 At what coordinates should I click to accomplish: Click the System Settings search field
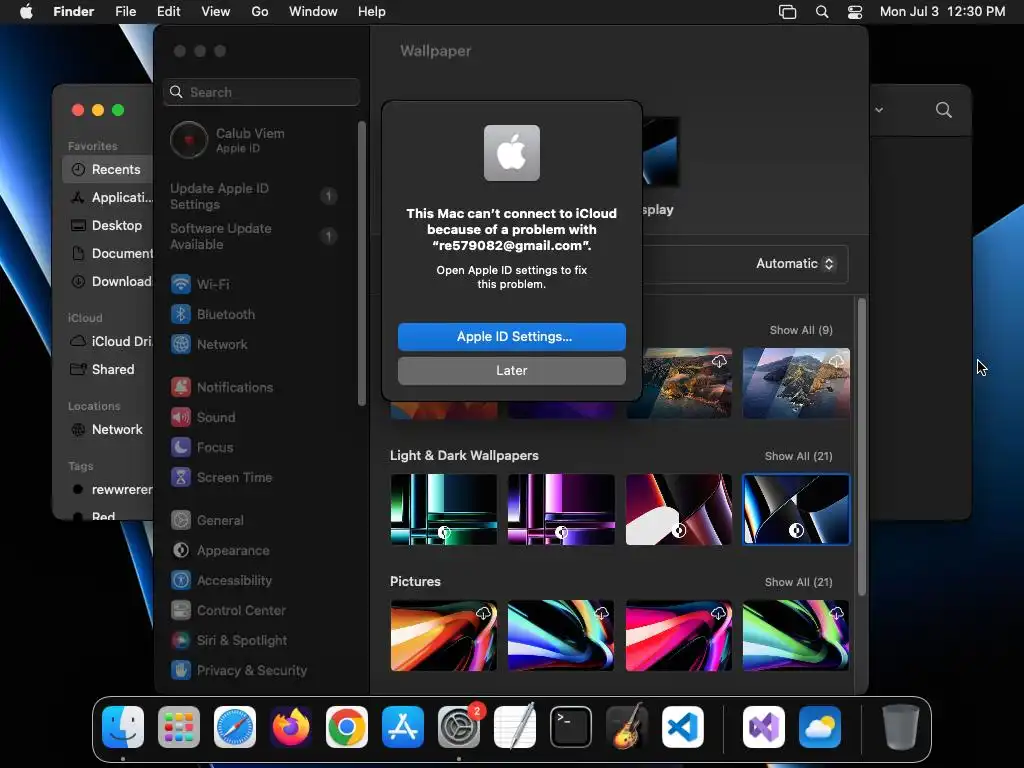tap(261, 92)
